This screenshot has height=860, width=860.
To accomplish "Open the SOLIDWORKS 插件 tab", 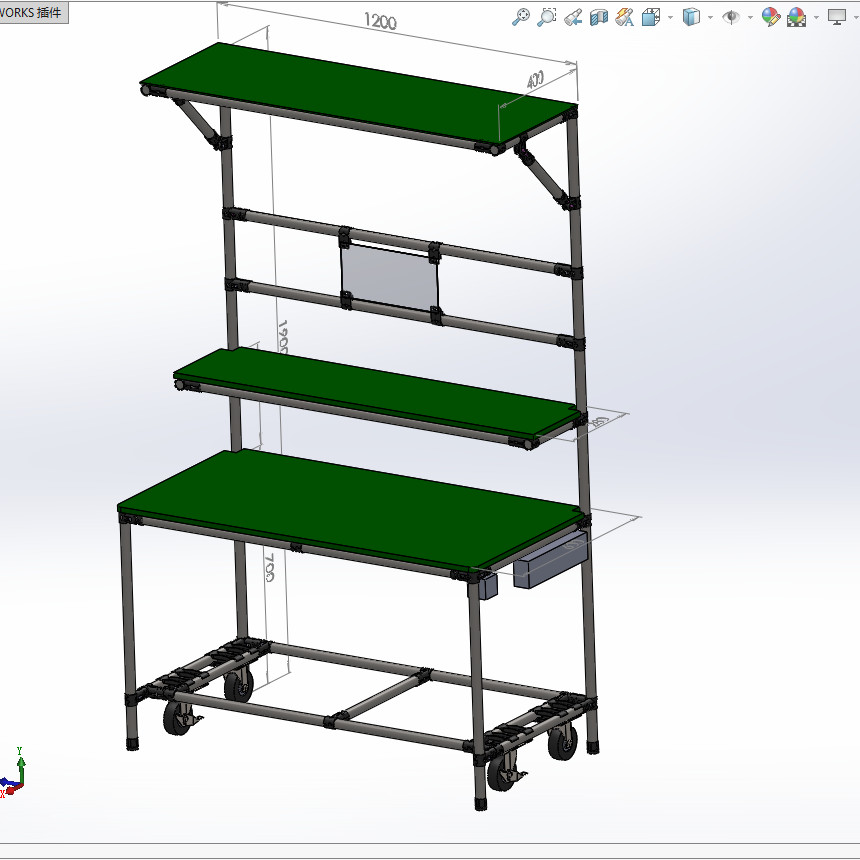I will point(33,12).
